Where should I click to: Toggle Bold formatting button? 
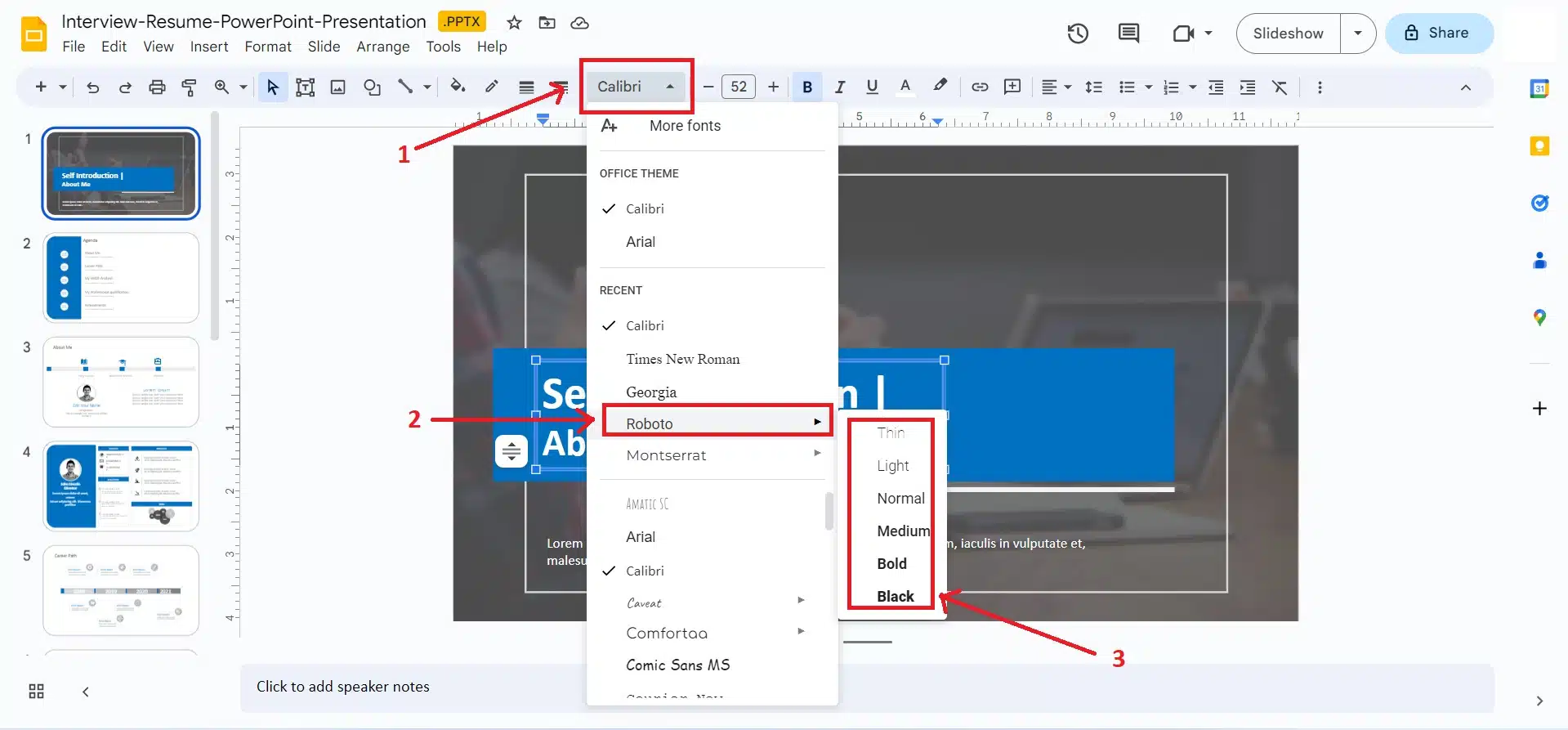coord(806,87)
